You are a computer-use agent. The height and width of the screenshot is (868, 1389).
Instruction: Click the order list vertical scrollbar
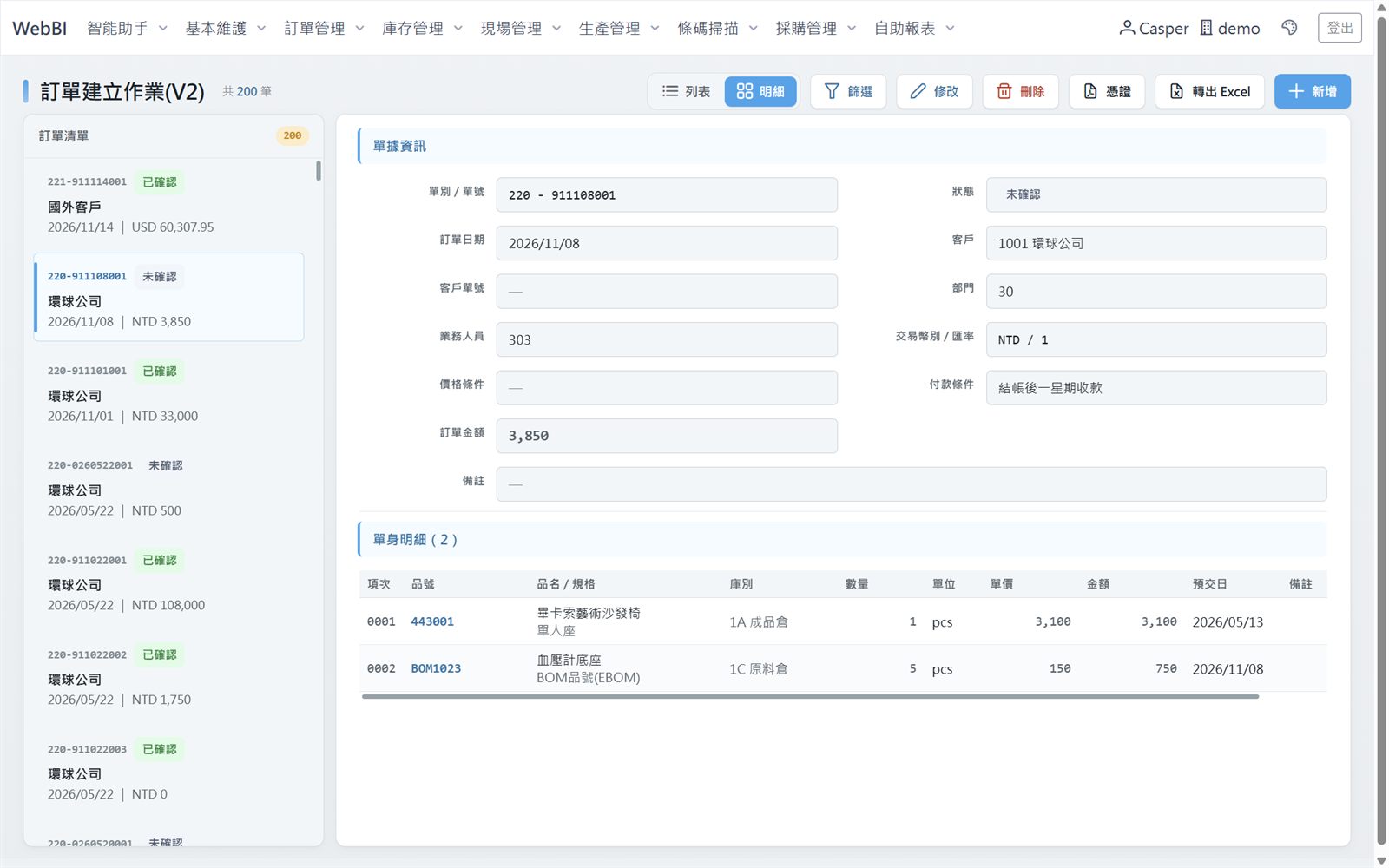[x=319, y=171]
